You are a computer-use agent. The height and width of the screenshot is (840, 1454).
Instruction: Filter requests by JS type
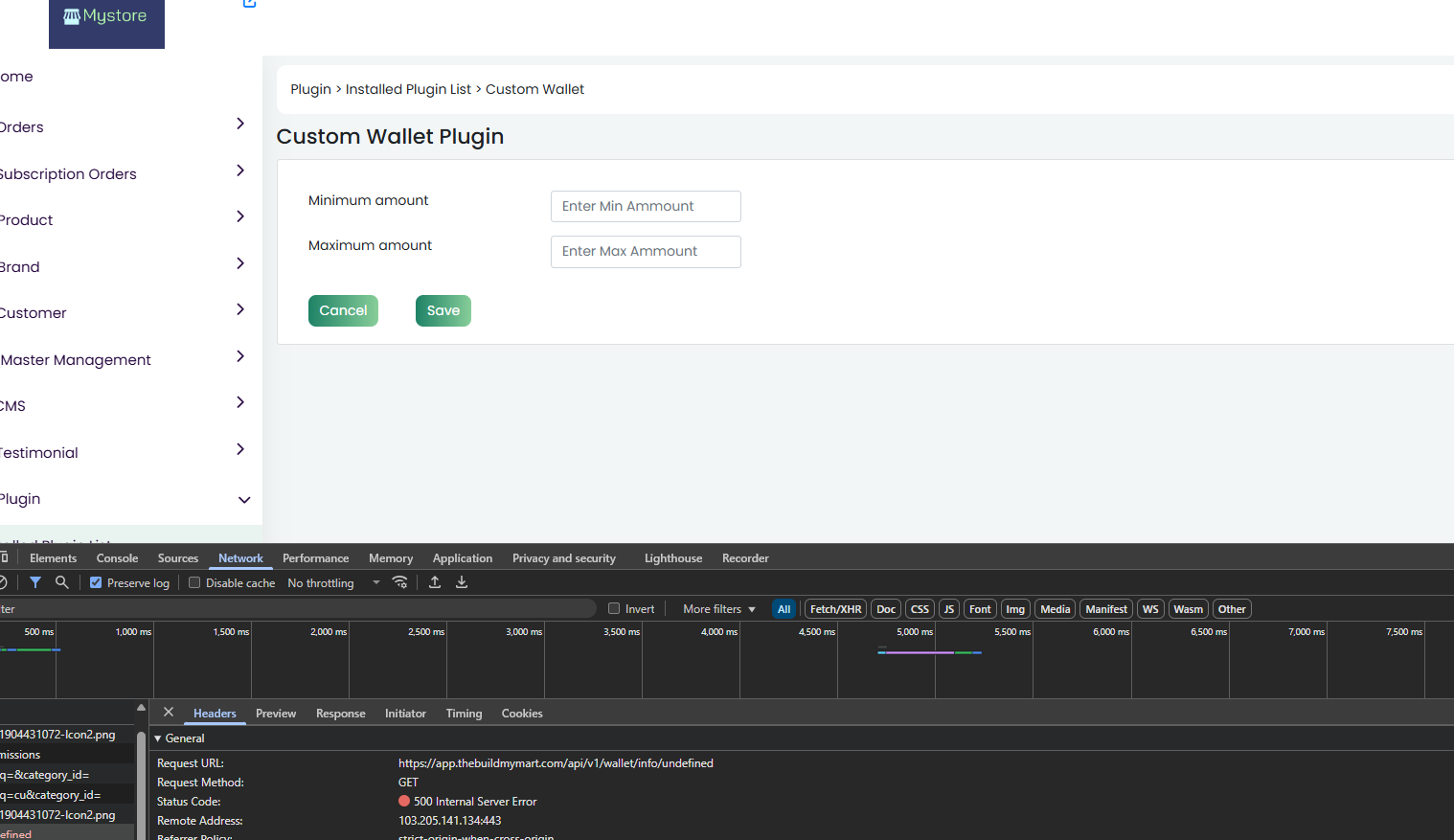point(949,609)
